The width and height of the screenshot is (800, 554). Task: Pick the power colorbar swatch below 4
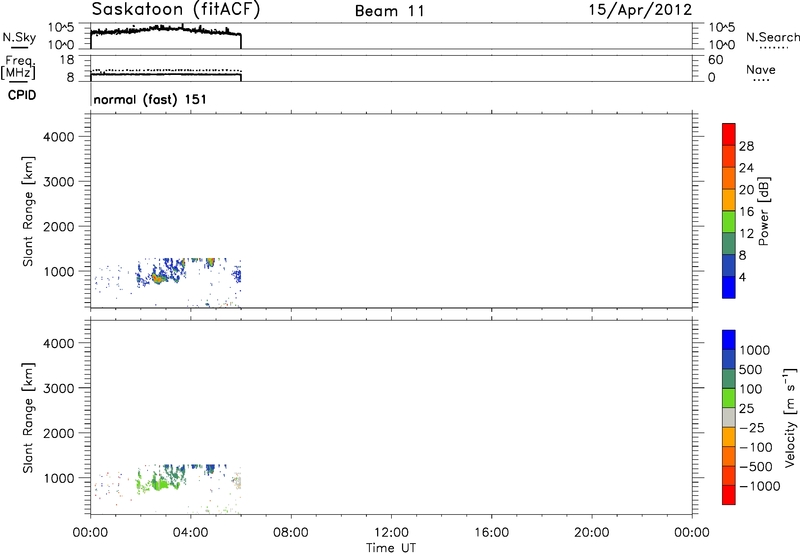click(x=729, y=287)
